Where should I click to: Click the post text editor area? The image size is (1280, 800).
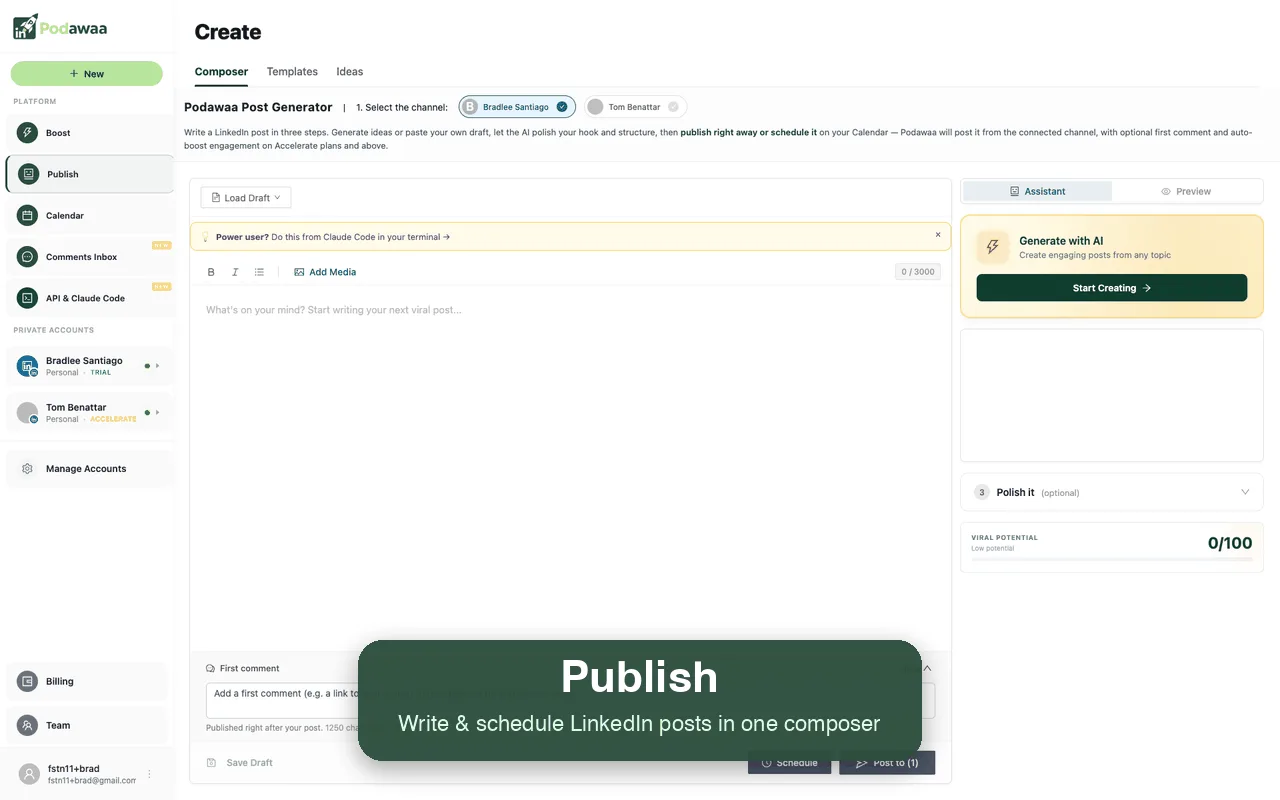570,470
